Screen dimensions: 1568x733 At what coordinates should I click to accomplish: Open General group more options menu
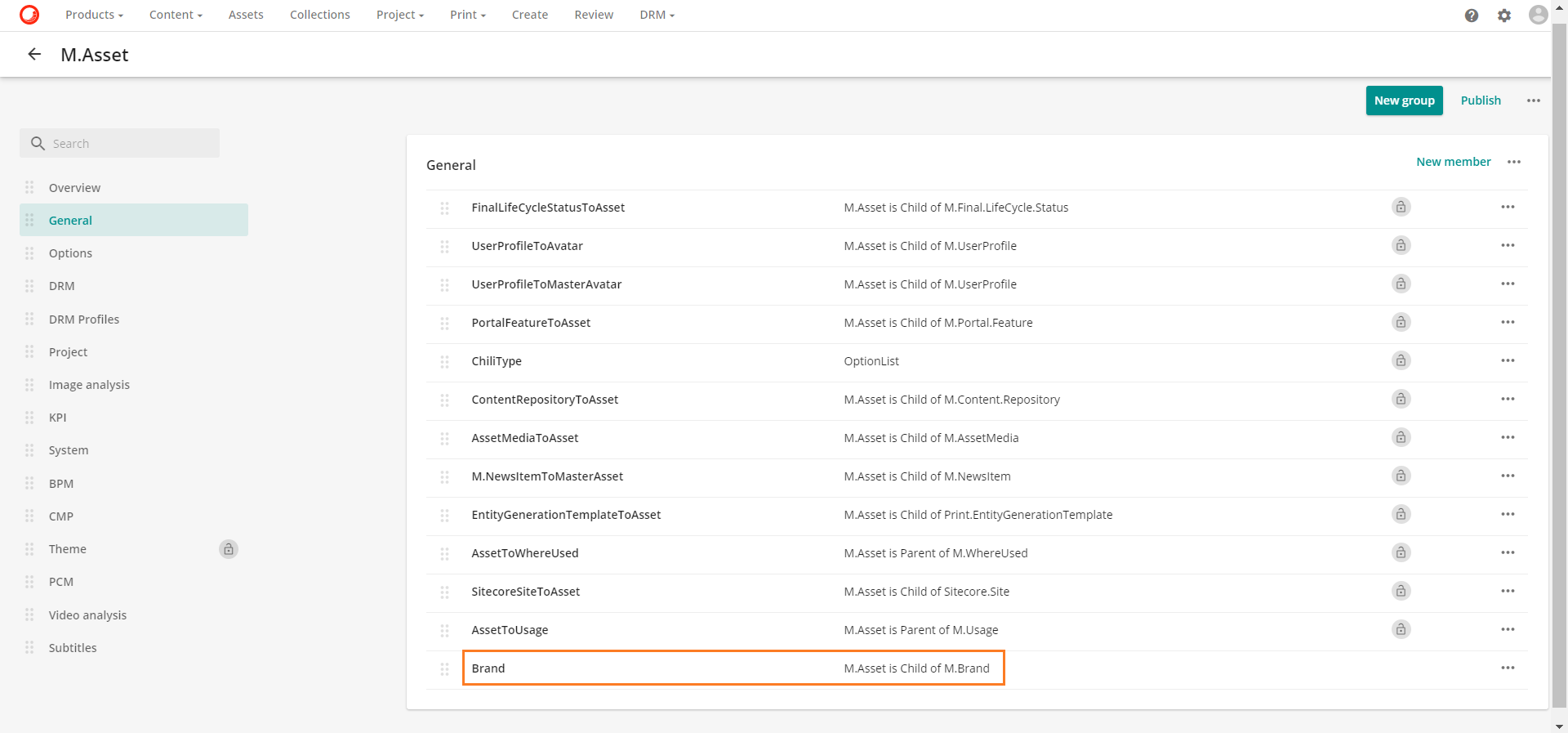[1514, 162]
